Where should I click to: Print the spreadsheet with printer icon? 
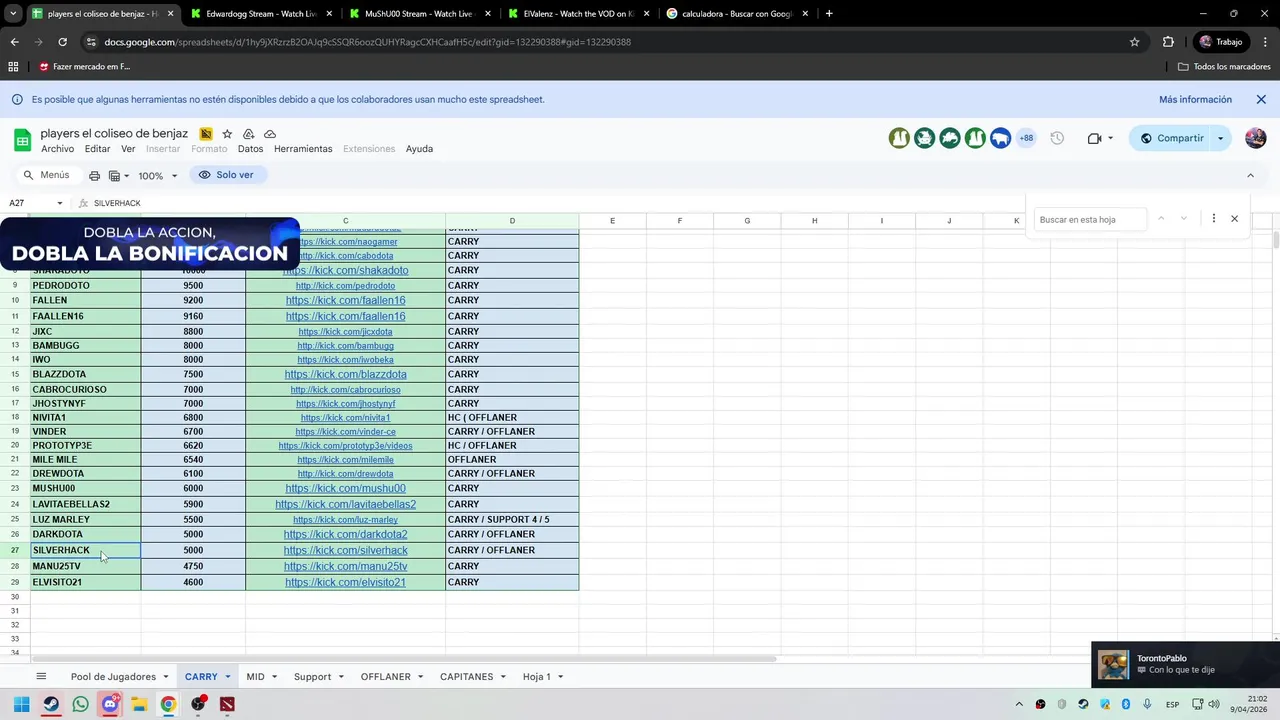[94, 175]
